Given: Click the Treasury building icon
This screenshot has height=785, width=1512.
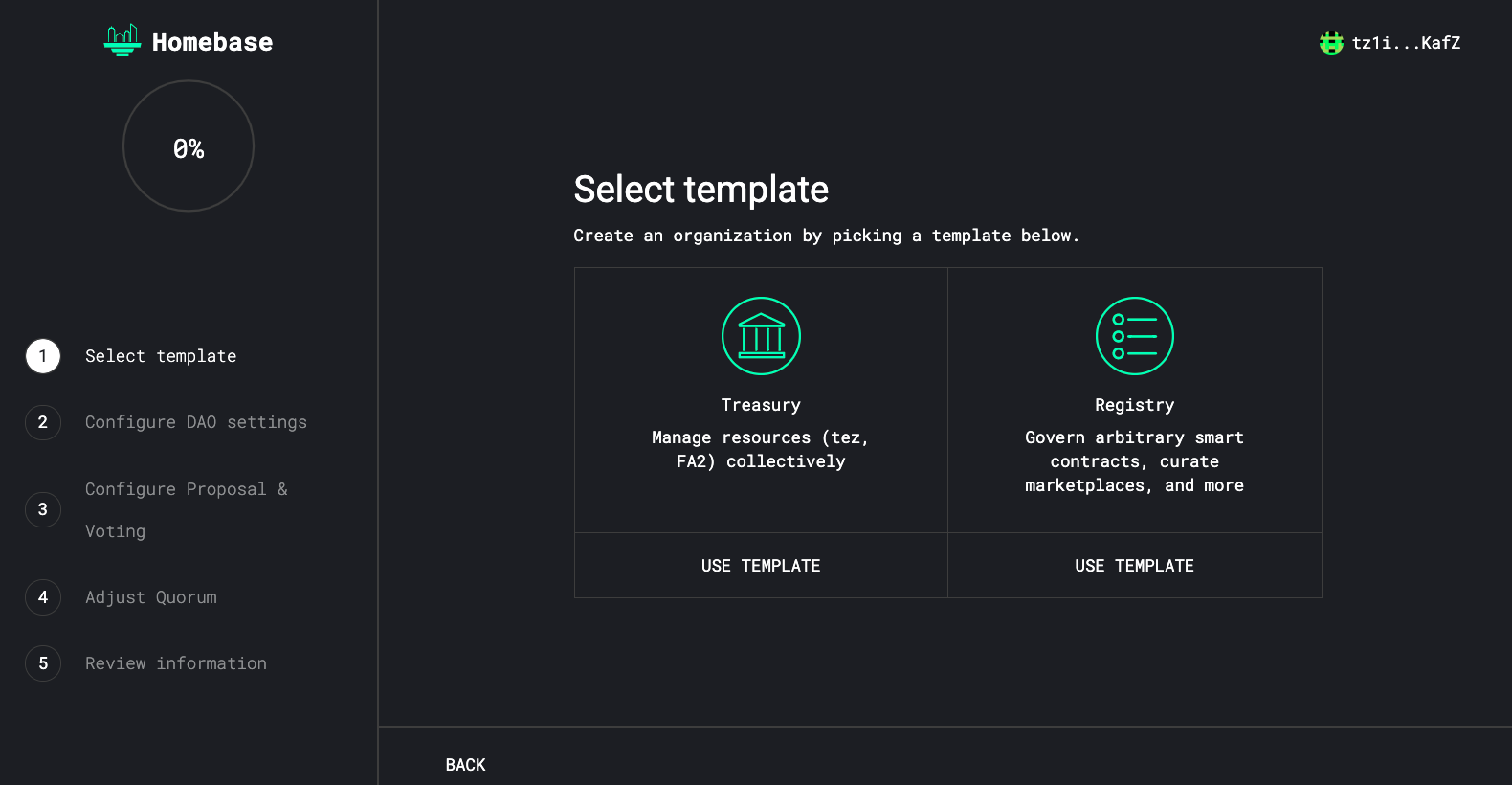Looking at the screenshot, I should coord(761,336).
